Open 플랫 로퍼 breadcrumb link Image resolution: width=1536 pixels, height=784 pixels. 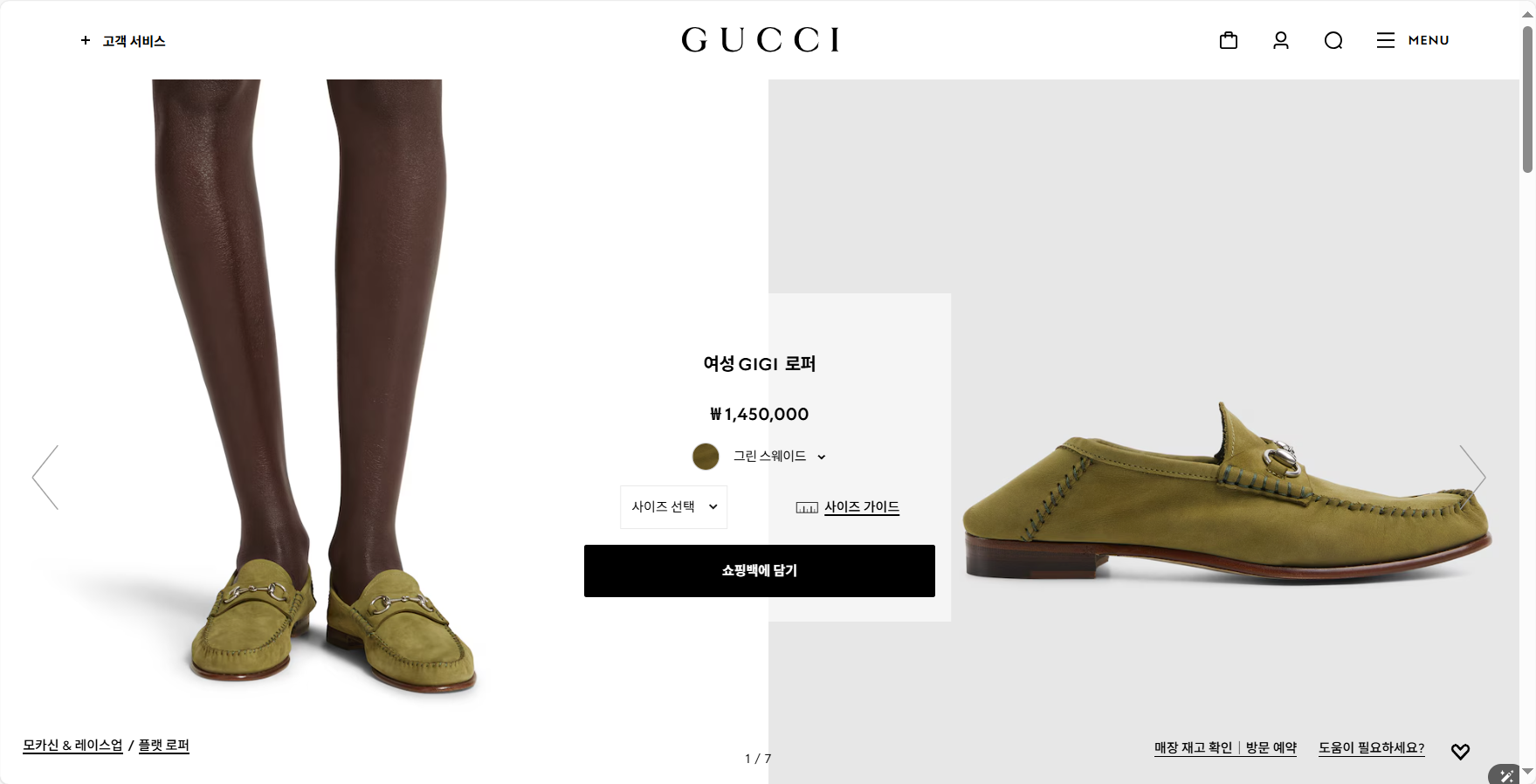pos(163,746)
